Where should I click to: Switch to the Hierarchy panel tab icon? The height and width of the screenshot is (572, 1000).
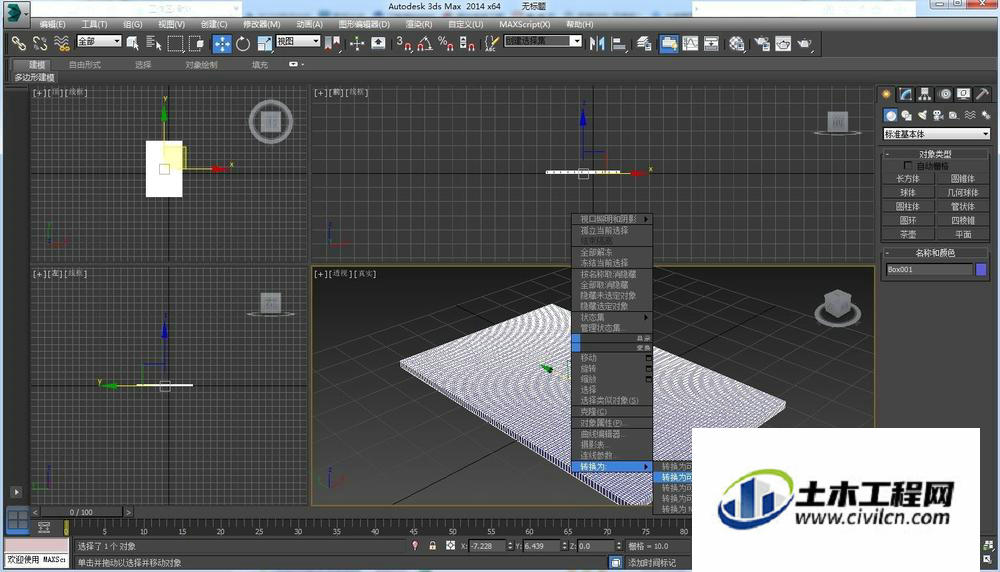[925, 94]
